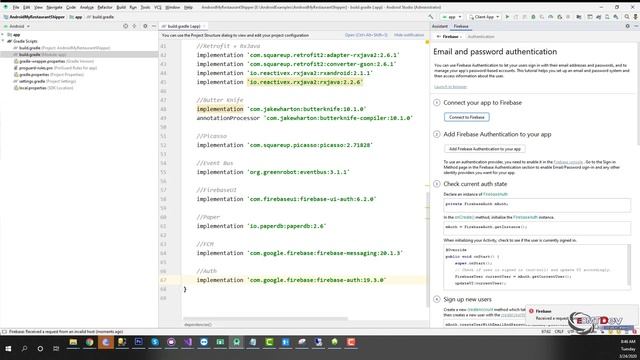The image size is (640, 360).
Task: Click the firebase-auth dependency line in the editor
Action: tap(291, 280)
